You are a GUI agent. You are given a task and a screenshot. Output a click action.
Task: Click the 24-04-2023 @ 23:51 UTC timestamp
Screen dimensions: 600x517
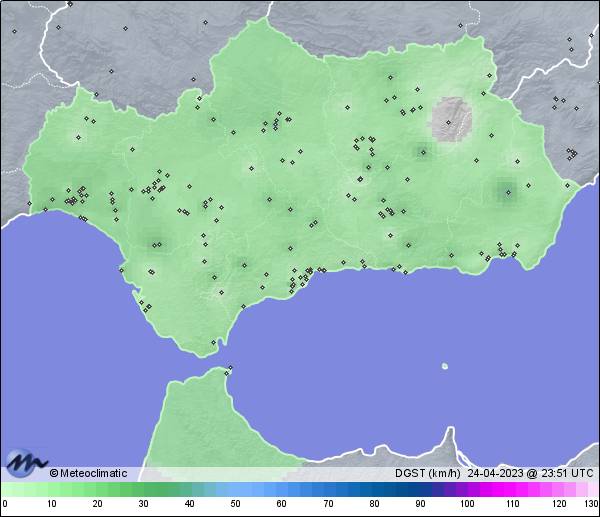[530, 473]
